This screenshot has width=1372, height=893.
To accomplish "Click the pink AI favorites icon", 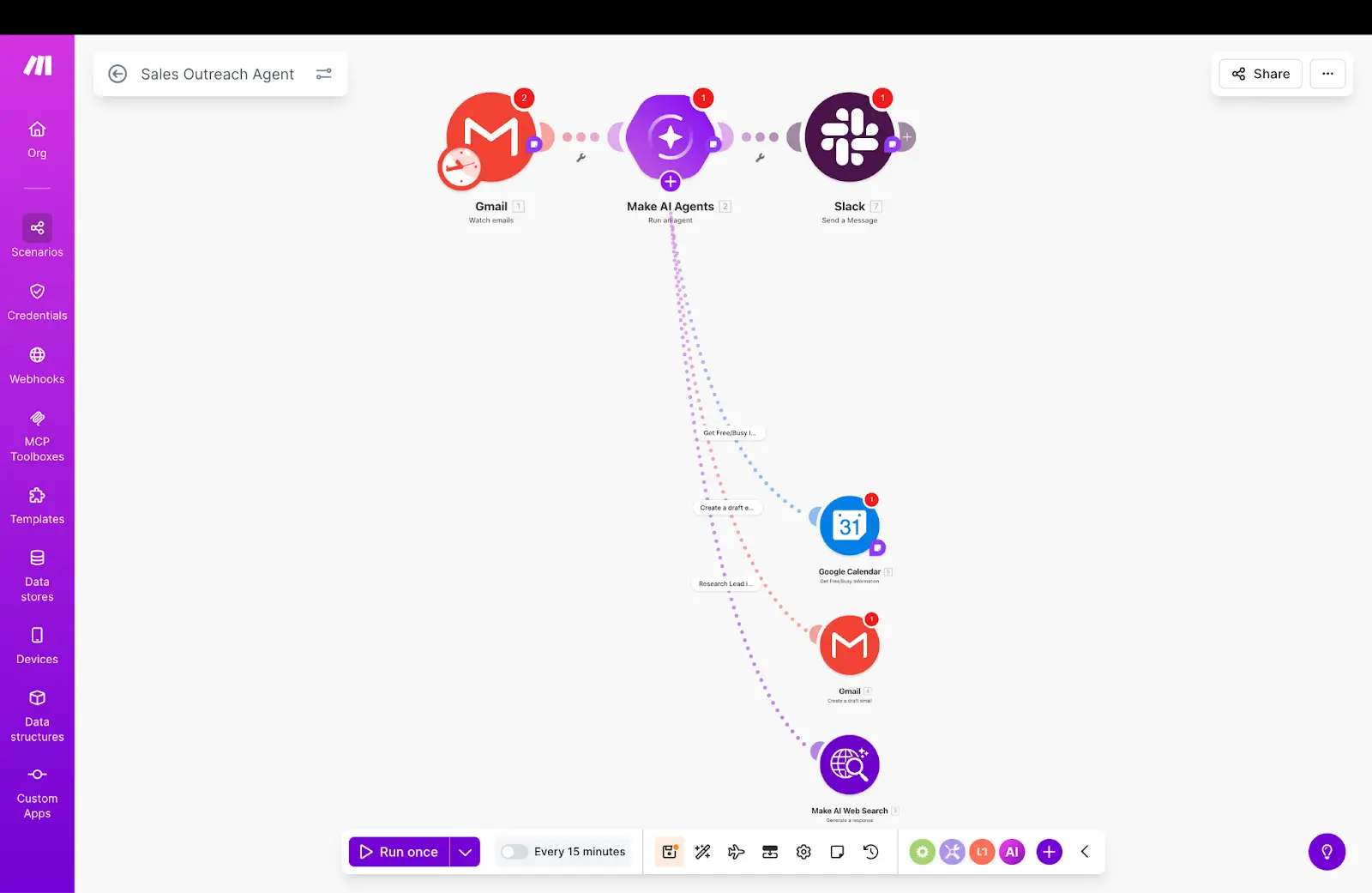I will pos(1012,852).
